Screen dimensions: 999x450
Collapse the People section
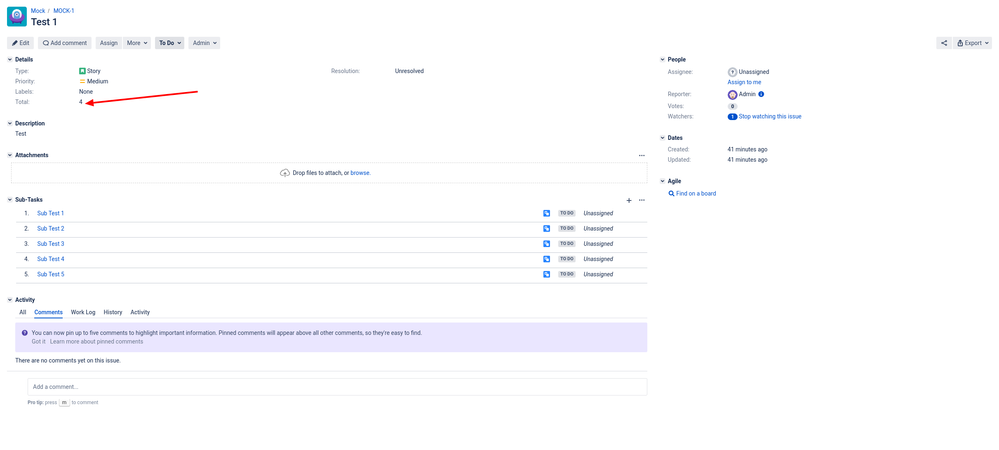663,59
